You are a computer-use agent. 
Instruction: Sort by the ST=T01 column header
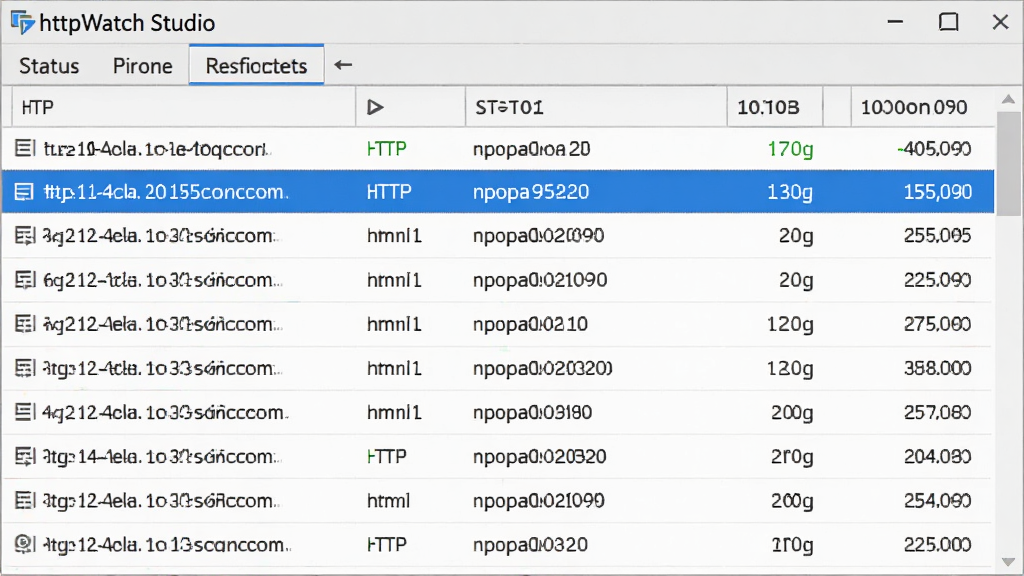click(596, 107)
